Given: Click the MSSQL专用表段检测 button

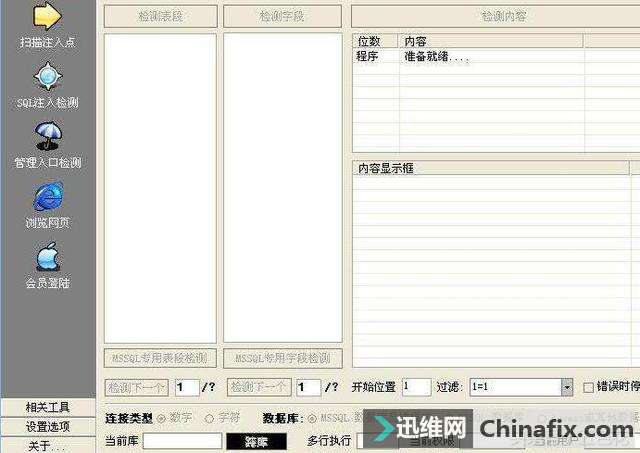Looking at the screenshot, I should pyautogui.click(x=160, y=358).
